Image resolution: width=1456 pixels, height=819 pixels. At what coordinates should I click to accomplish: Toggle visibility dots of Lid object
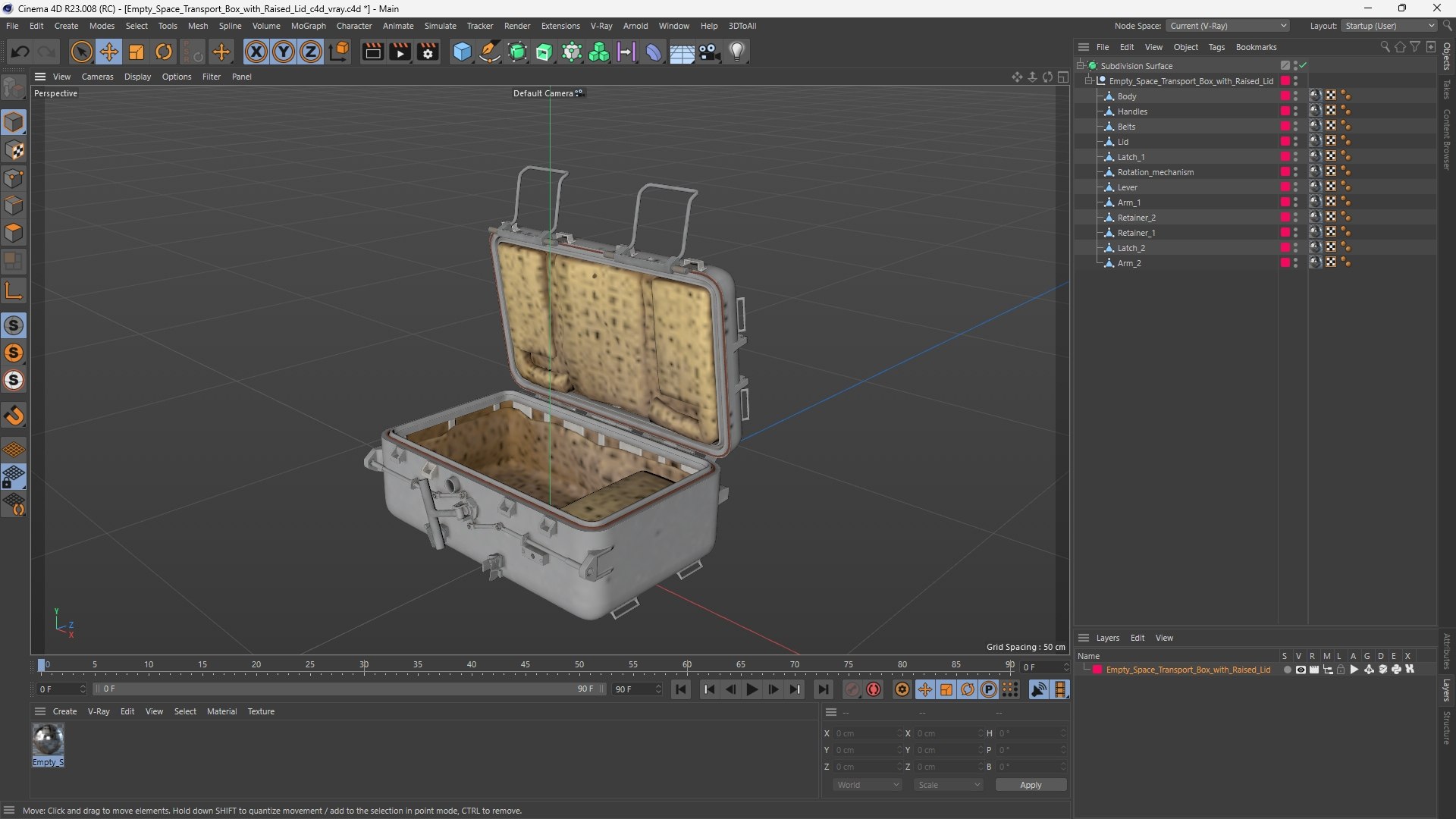pos(1295,142)
